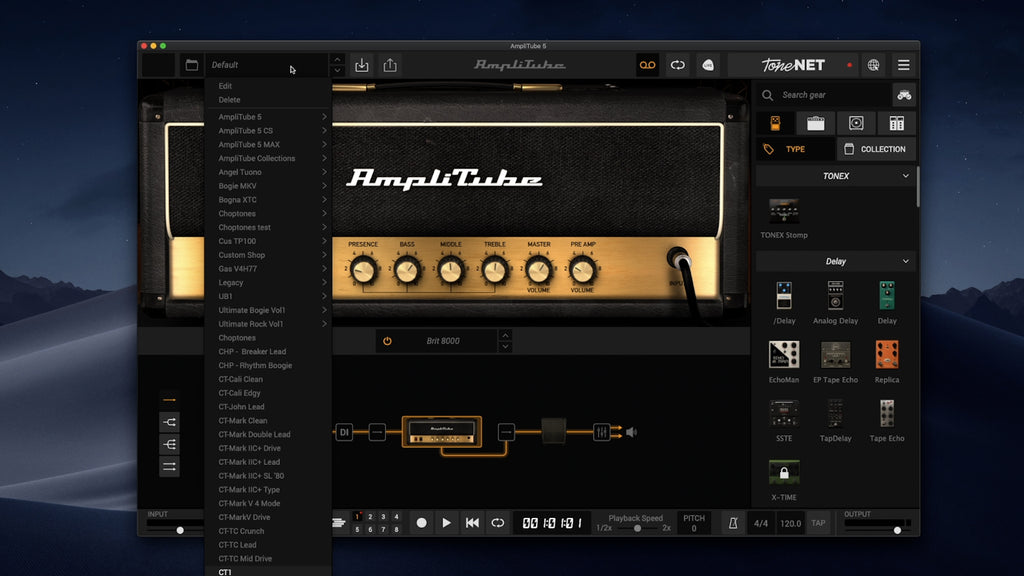Click the LIVE mode icon in the toolbar
Viewport: 1024px width, 576px height.
708,64
